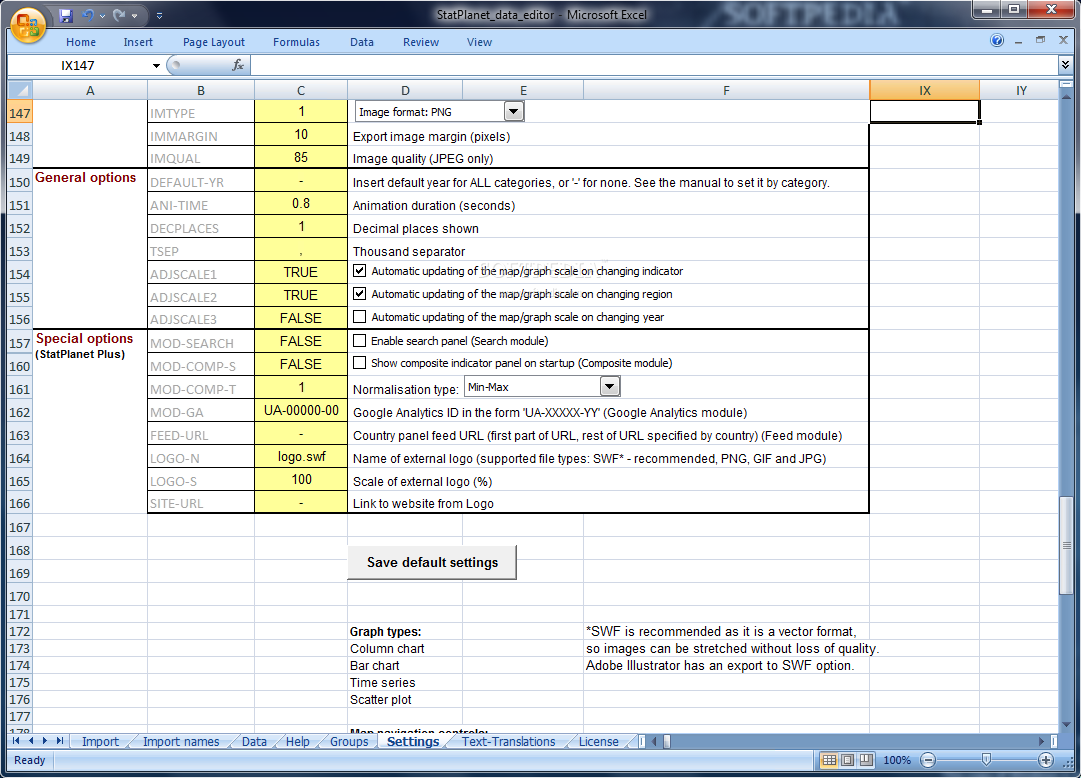The image size is (1081, 778).
Task: Open the Data ribbon tab
Action: click(361, 42)
